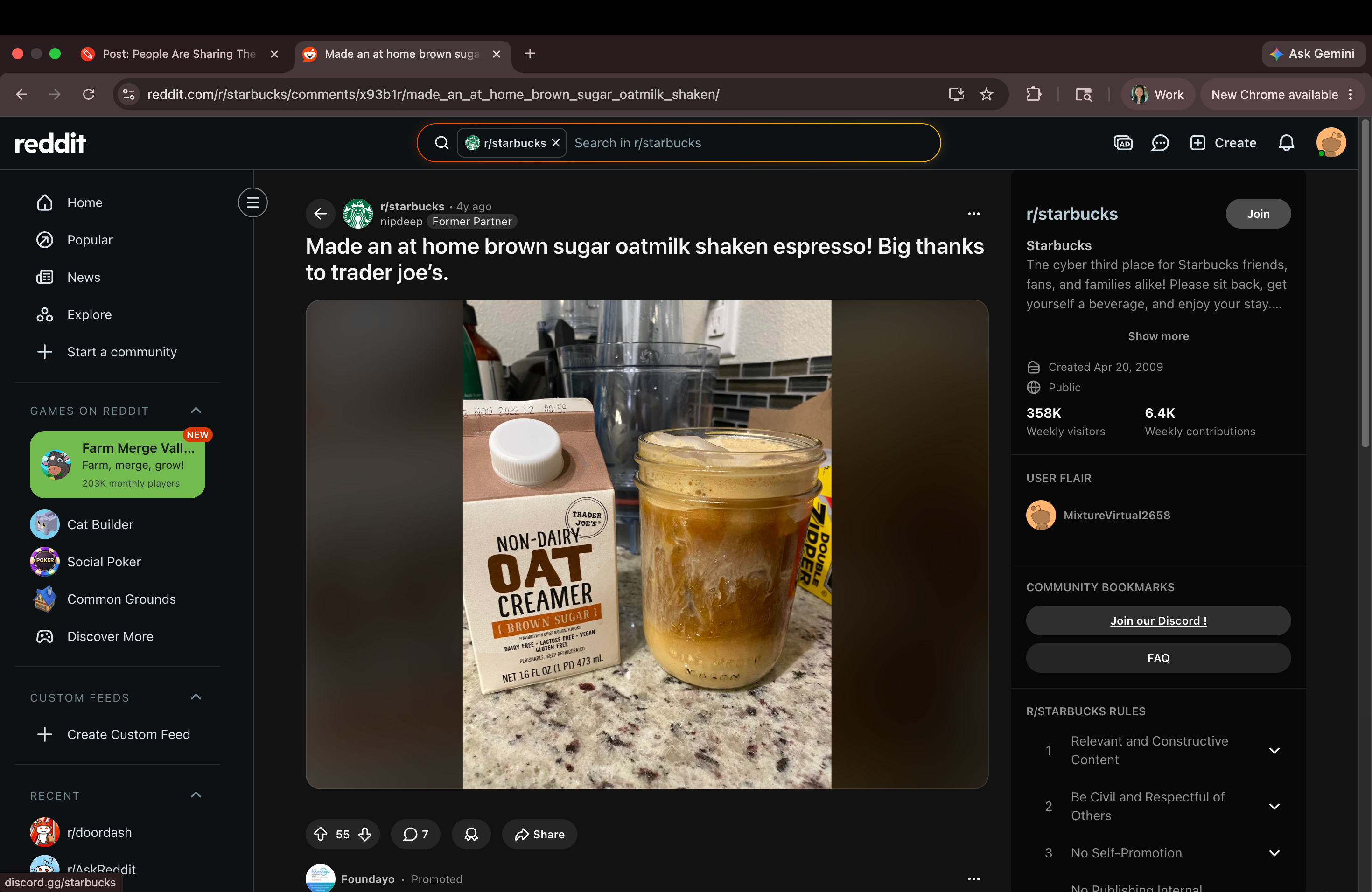Open the Reddit advertise icon

(1123, 143)
